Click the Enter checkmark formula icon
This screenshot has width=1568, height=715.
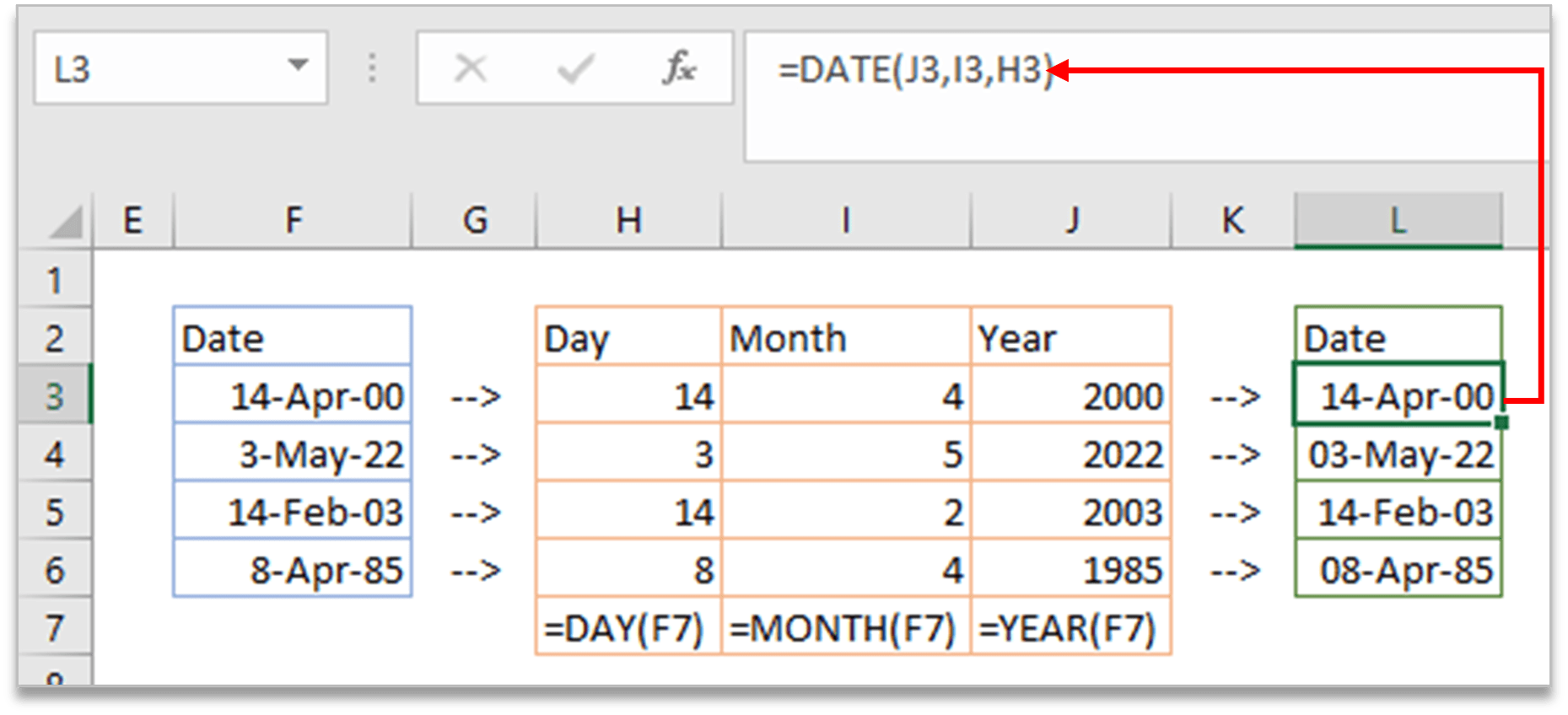pyautogui.click(x=575, y=68)
